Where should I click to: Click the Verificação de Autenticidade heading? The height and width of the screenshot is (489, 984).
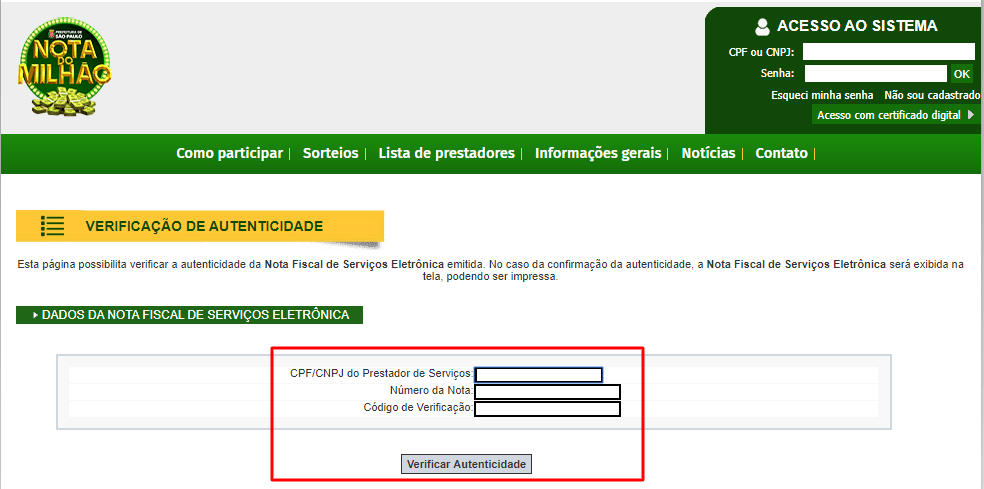click(205, 226)
